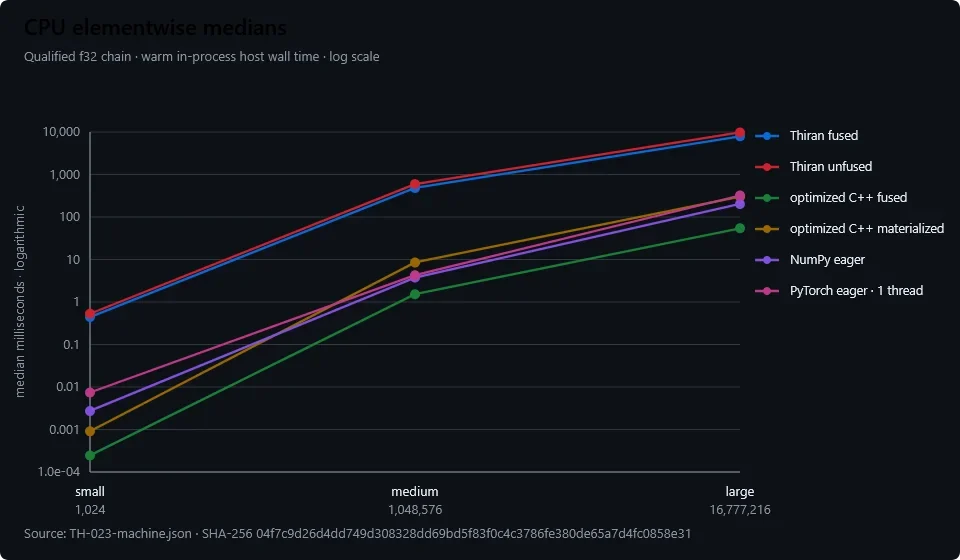Image resolution: width=960 pixels, height=560 pixels.
Task: Click the NumPy eager legend marker
Action: 767,260
